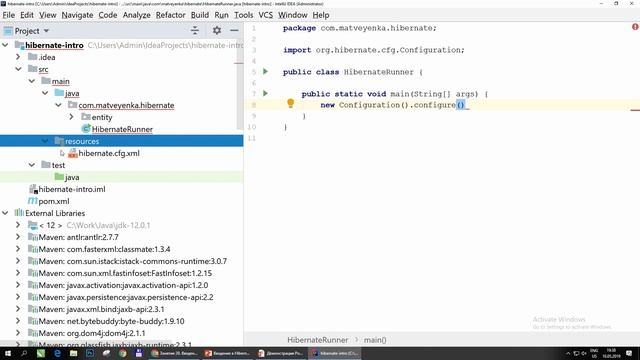Open Windows Start menu
This screenshot has width=640, height=360.
point(8,353)
